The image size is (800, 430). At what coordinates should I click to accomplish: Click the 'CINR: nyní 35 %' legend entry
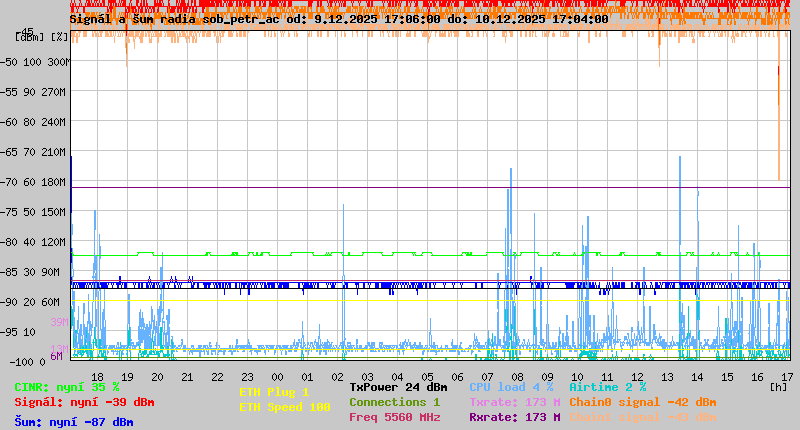pyautogui.click(x=67, y=387)
